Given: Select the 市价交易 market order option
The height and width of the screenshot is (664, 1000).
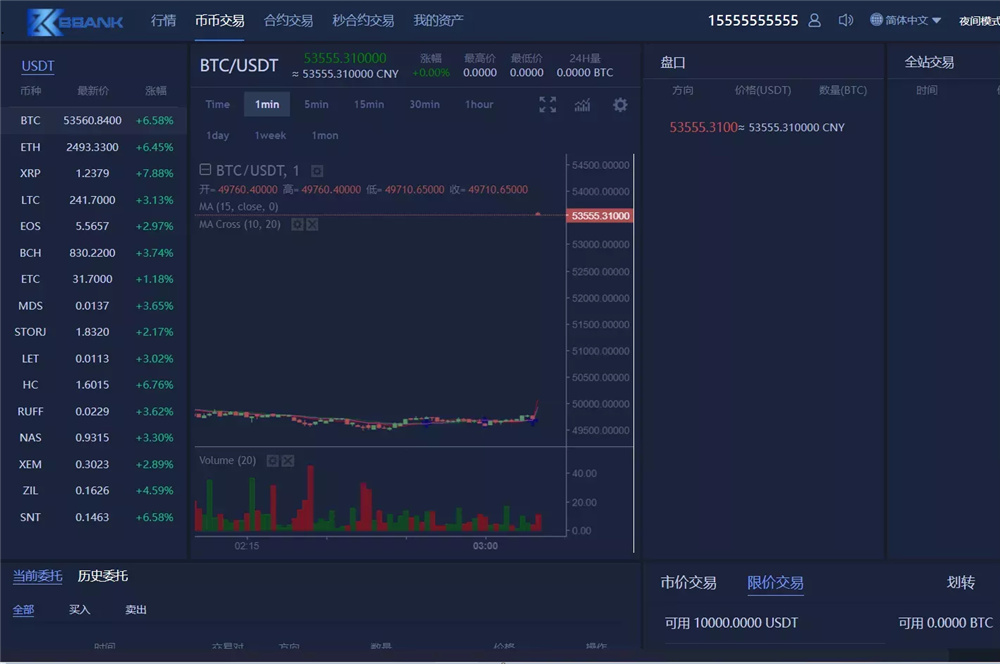Looking at the screenshot, I should click(688, 583).
